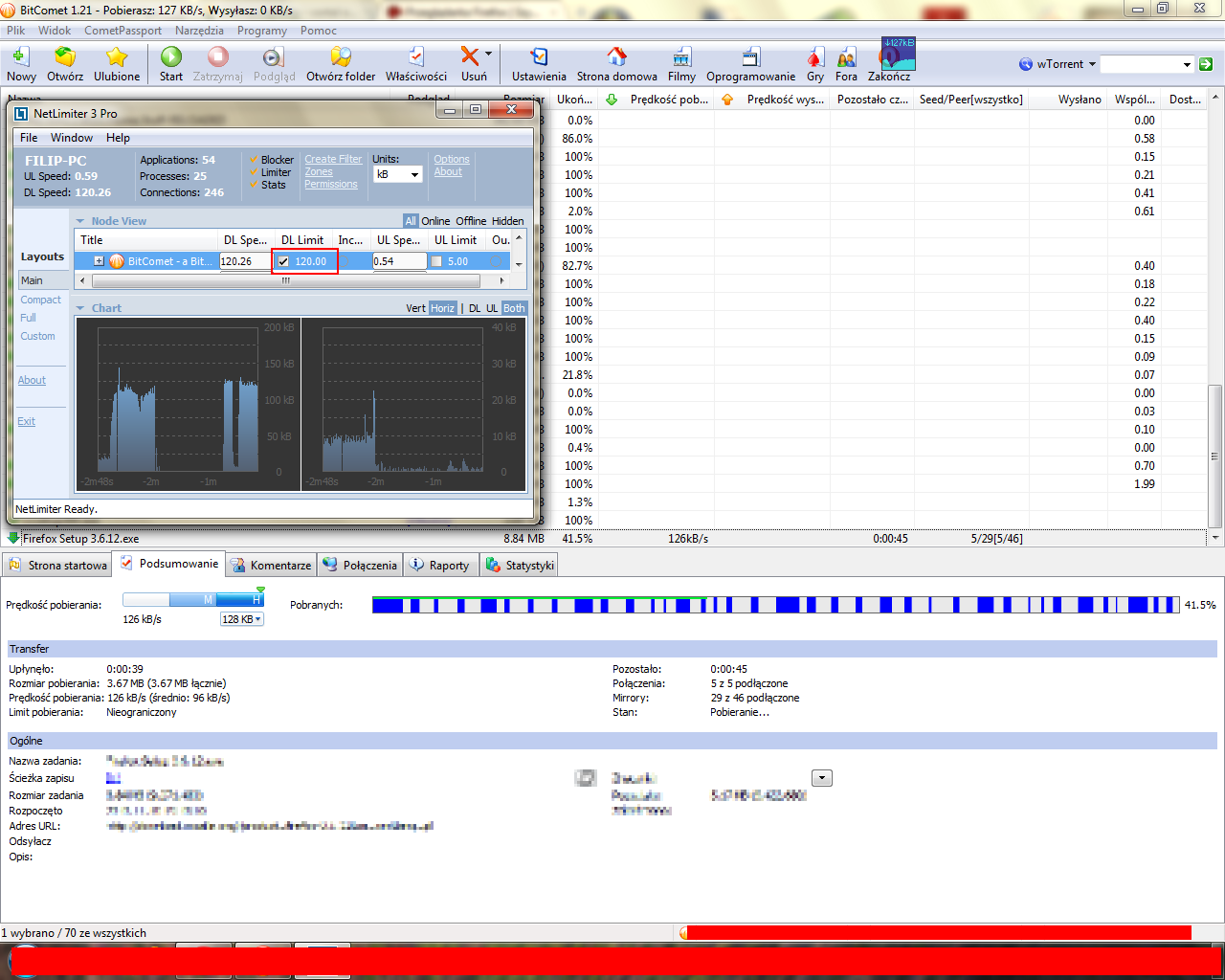Click the Permissions link
The height and width of the screenshot is (980, 1225).
[x=331, y=185]
